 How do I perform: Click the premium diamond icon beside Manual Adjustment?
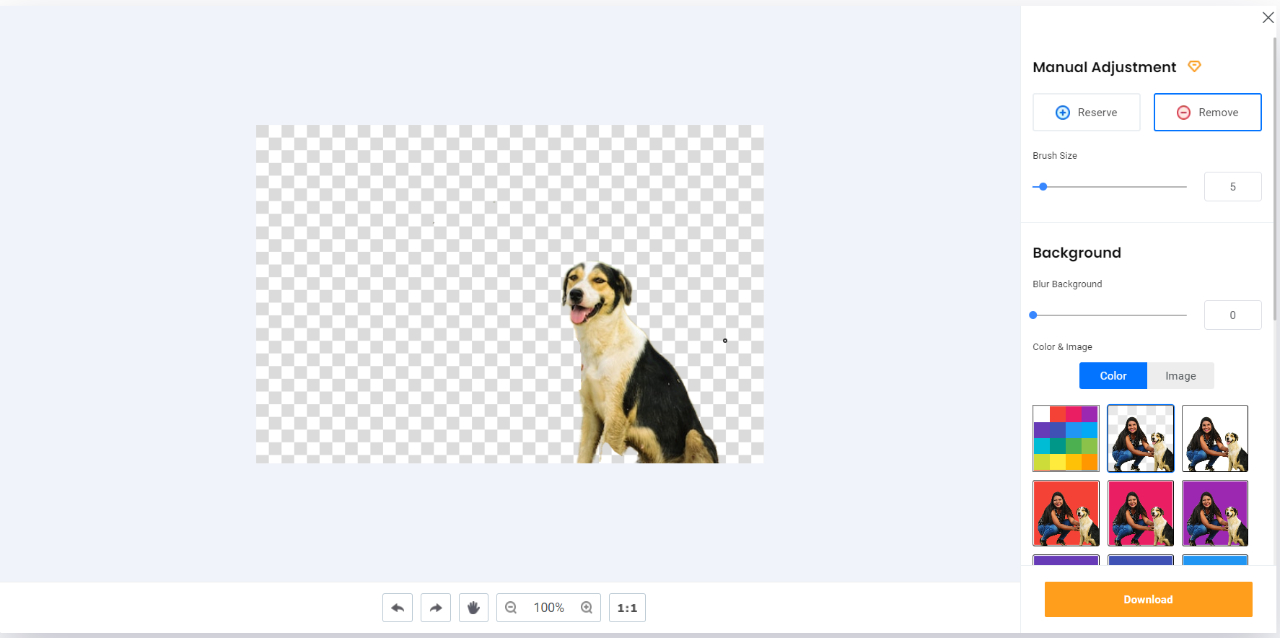point(1194,67)
